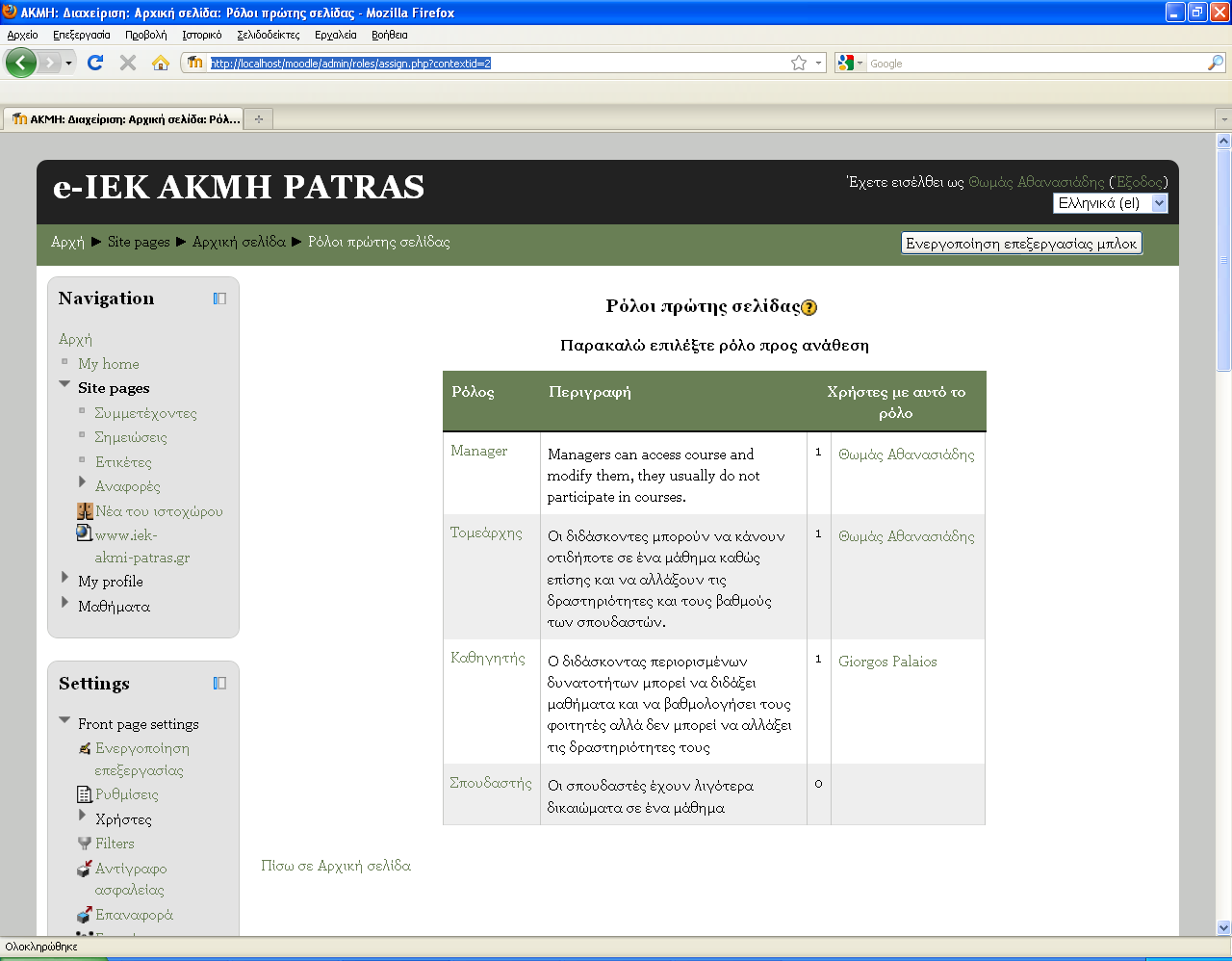Viewport: 1232px width, 961px height.
Task: Open the back history dropdown arrow
Action: coord(68,63)
